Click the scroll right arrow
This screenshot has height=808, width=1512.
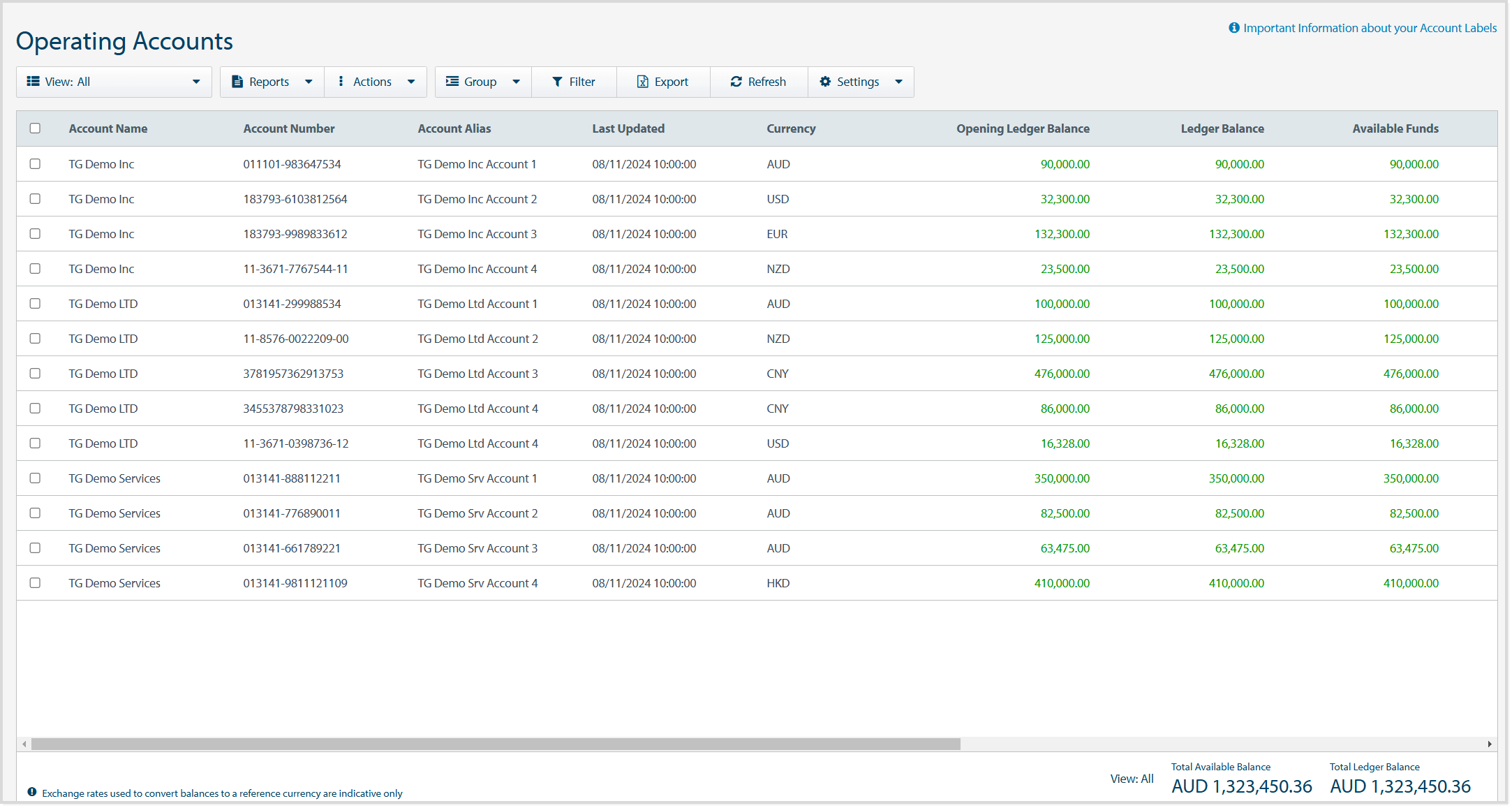(1490, 744)
